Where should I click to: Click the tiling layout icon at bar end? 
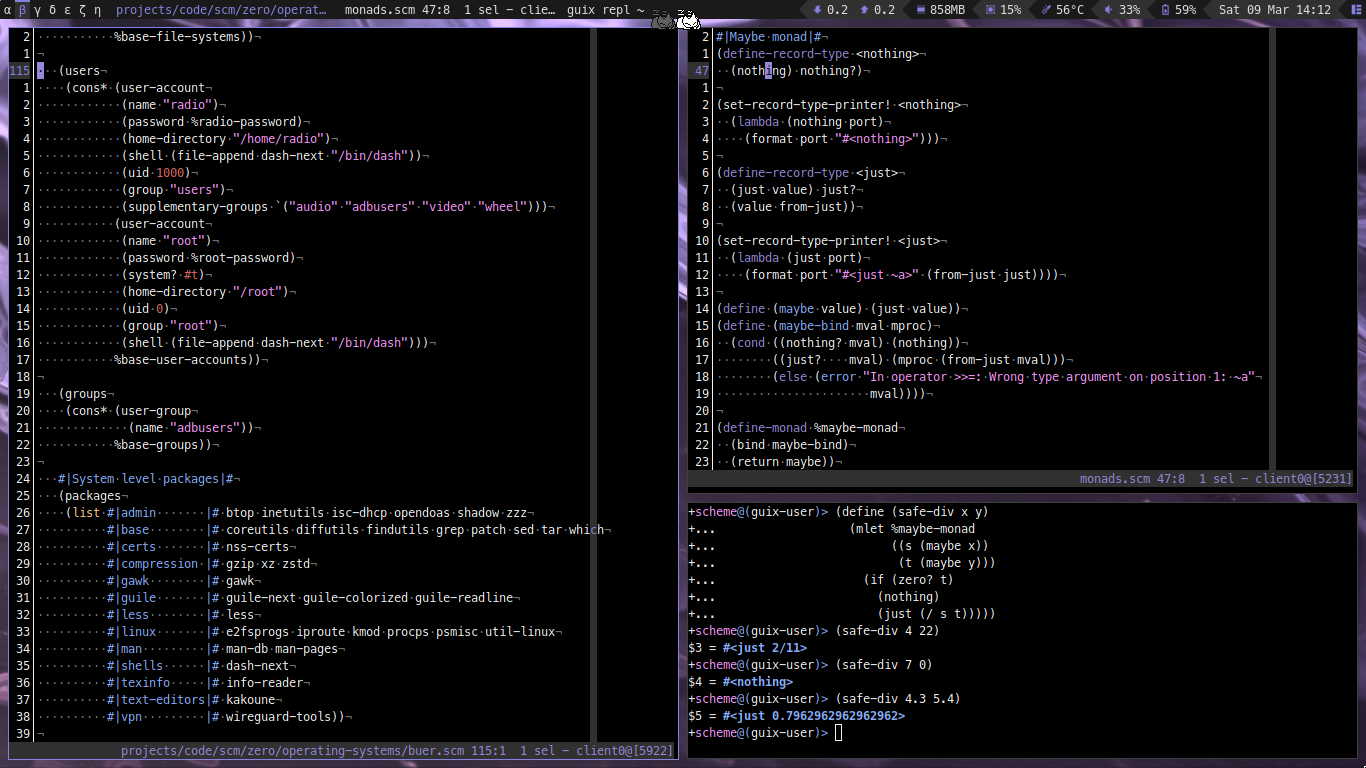tap(1354, 10)
